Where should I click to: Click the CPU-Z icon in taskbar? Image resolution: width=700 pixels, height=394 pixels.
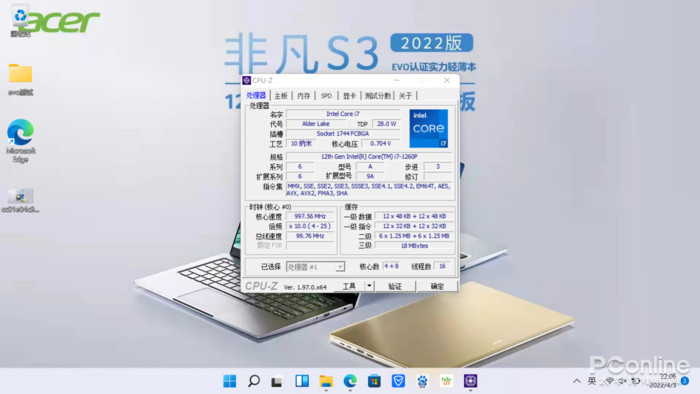471,381
